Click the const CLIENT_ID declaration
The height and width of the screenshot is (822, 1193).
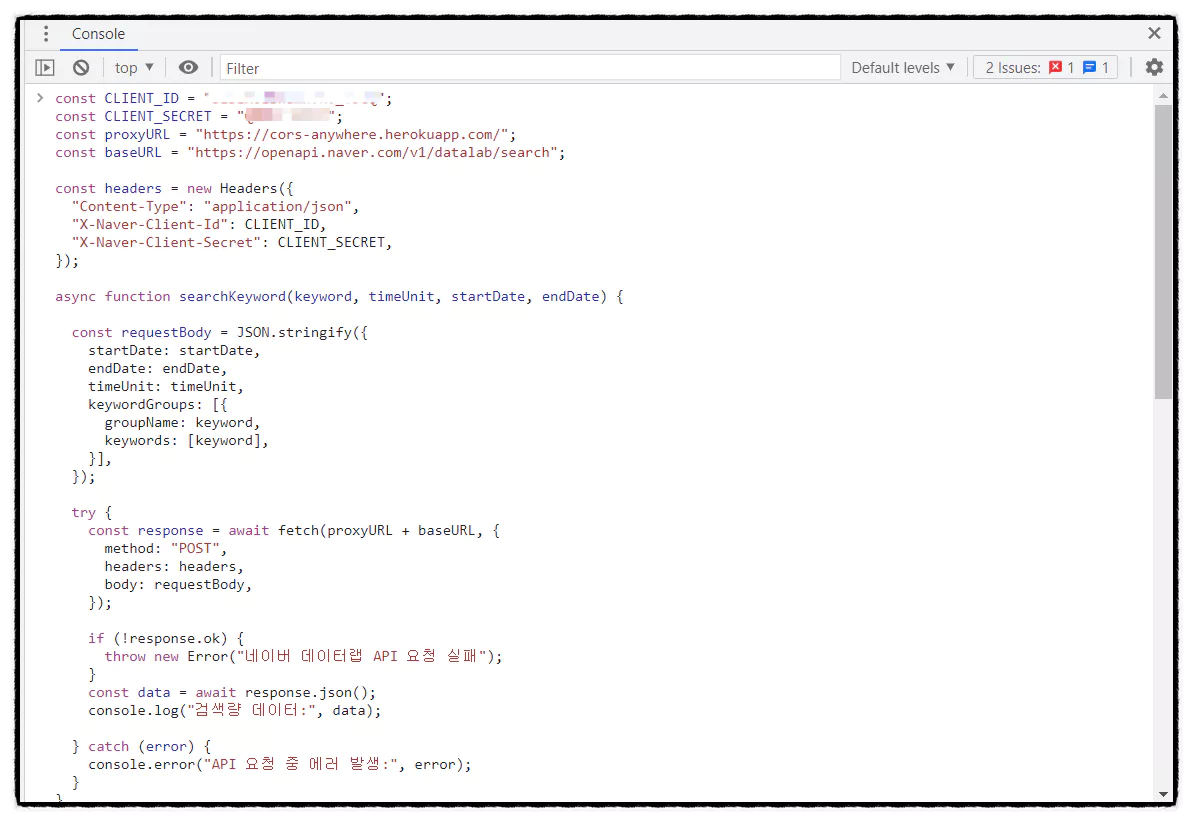pos(224,98)
